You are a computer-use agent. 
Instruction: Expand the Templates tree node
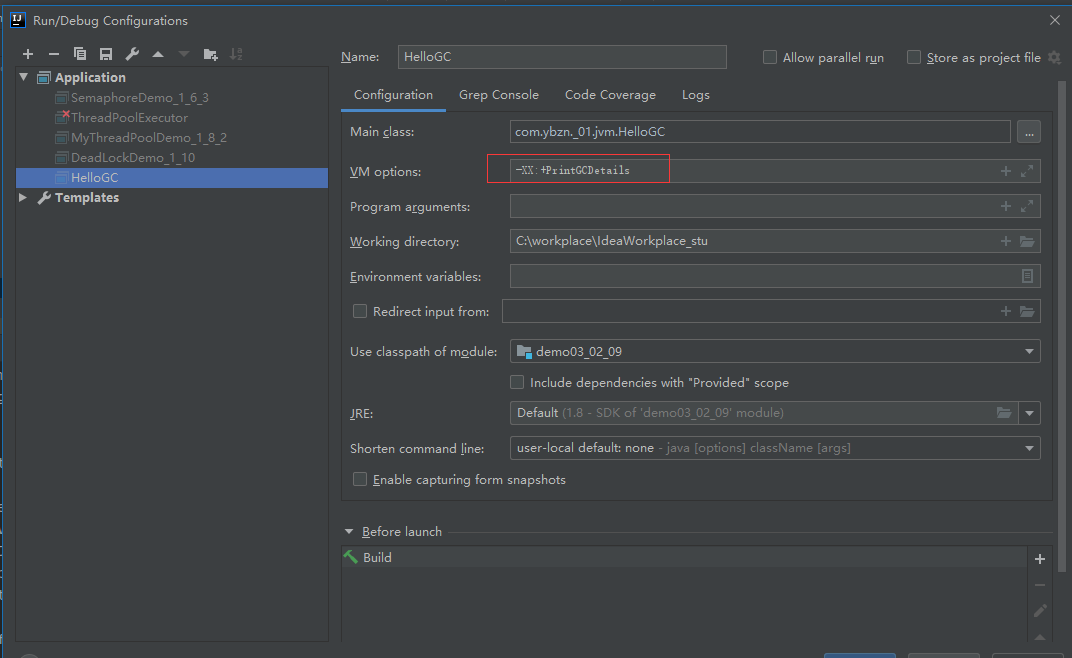tap(23, 197)
